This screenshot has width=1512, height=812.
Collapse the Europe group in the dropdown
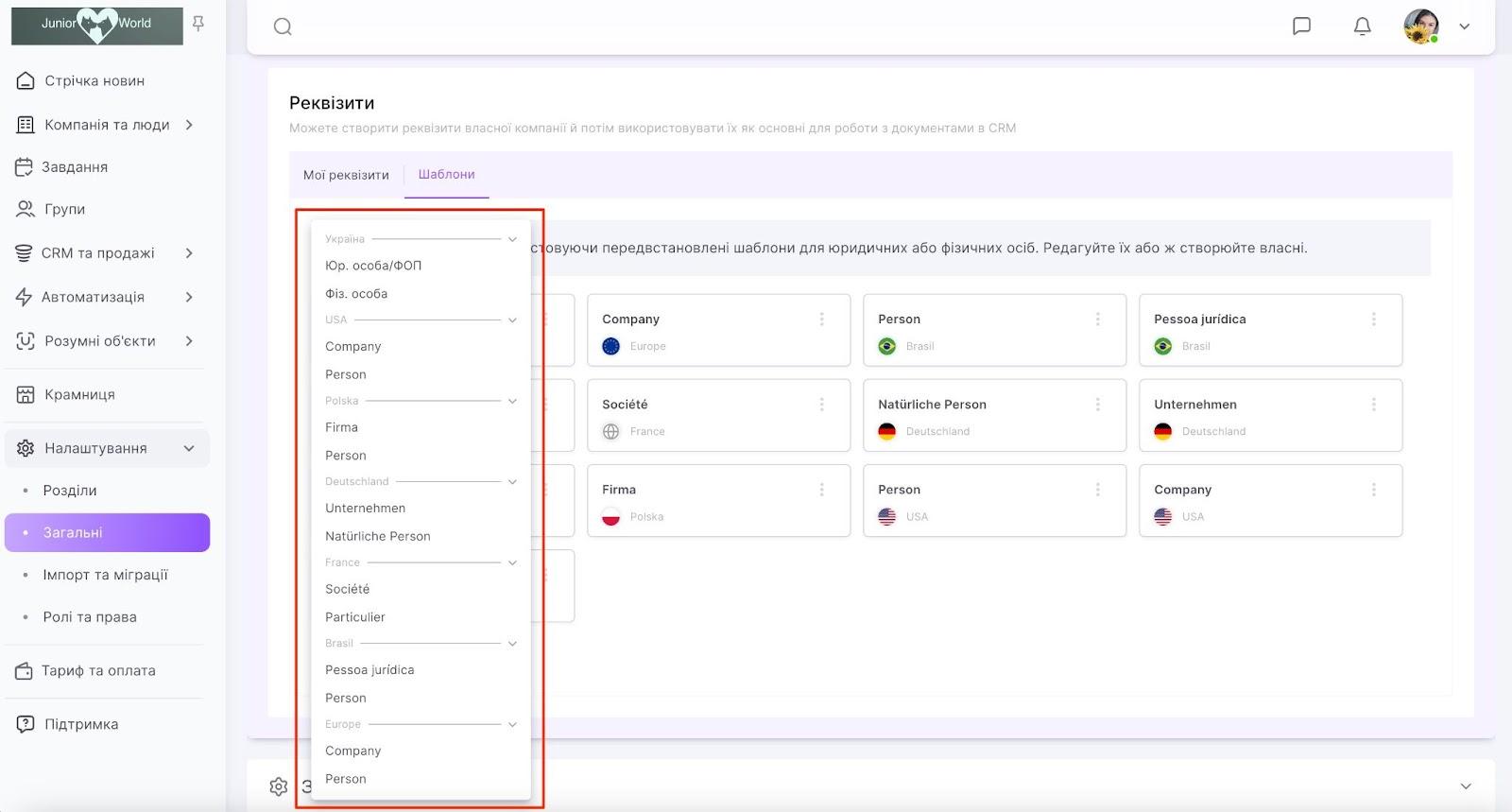pos(512,724)
